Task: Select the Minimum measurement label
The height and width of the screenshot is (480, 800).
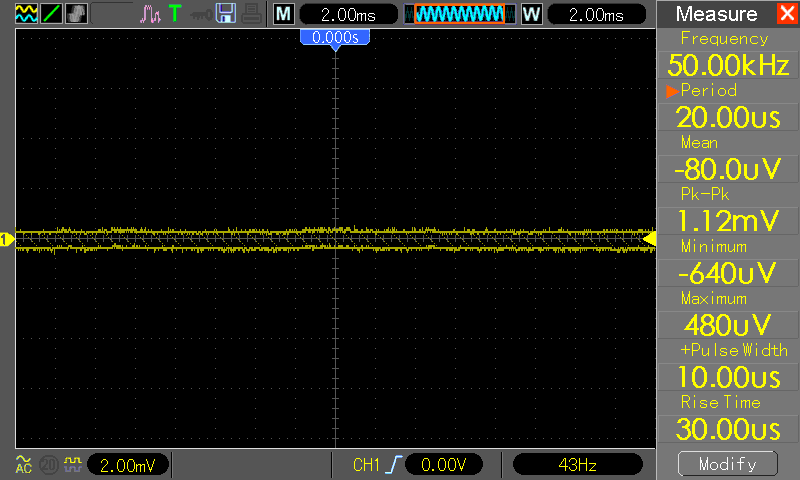Action: coord(714,246)
